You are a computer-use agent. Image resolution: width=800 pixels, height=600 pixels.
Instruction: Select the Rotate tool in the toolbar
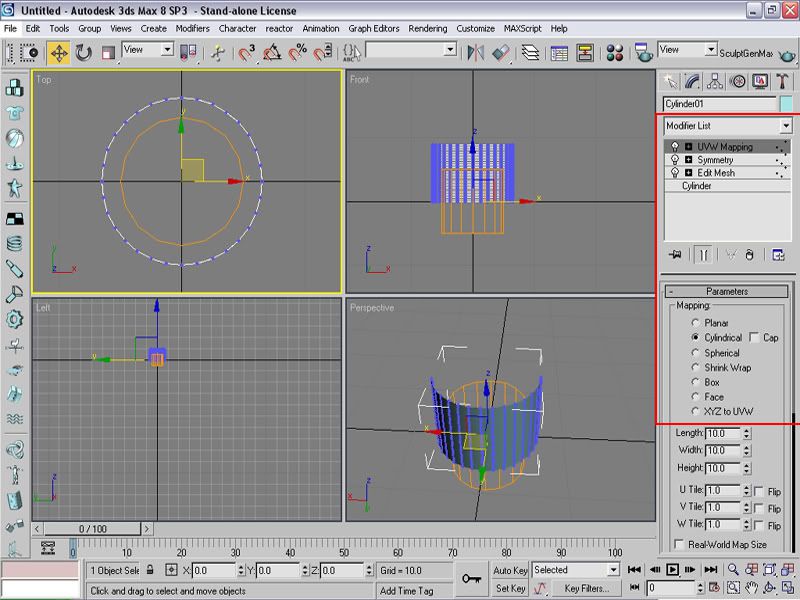coord(84,53)
